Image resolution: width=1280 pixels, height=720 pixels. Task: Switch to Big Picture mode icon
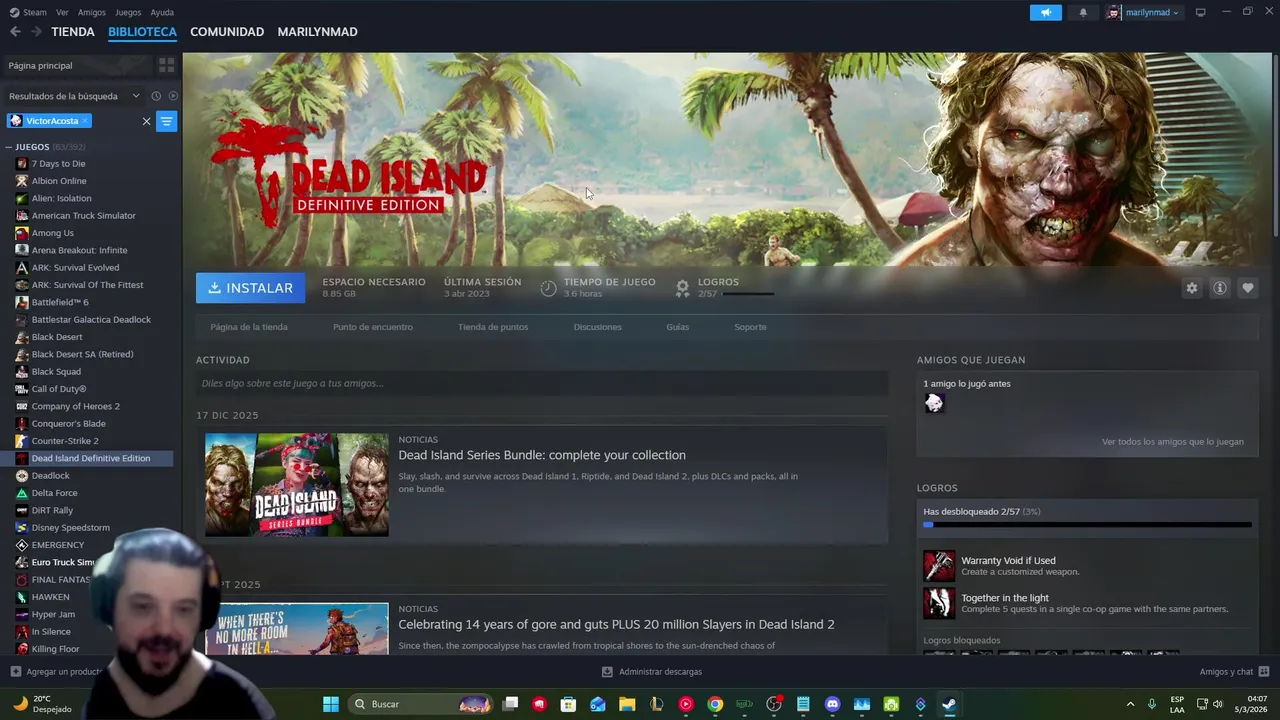[1201, 12]
